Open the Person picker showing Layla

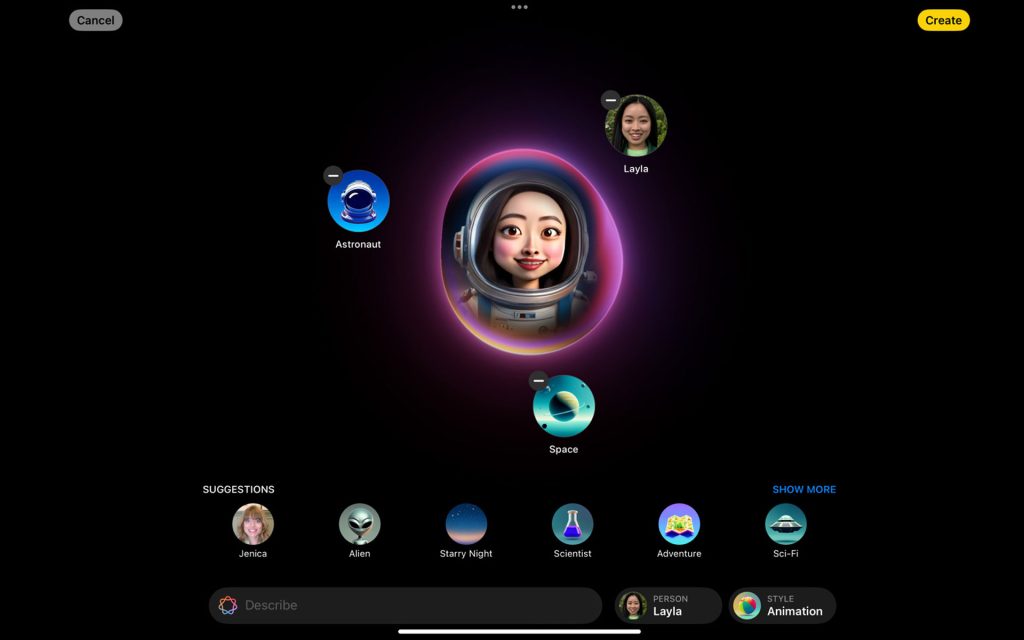(x=667, y=605)
